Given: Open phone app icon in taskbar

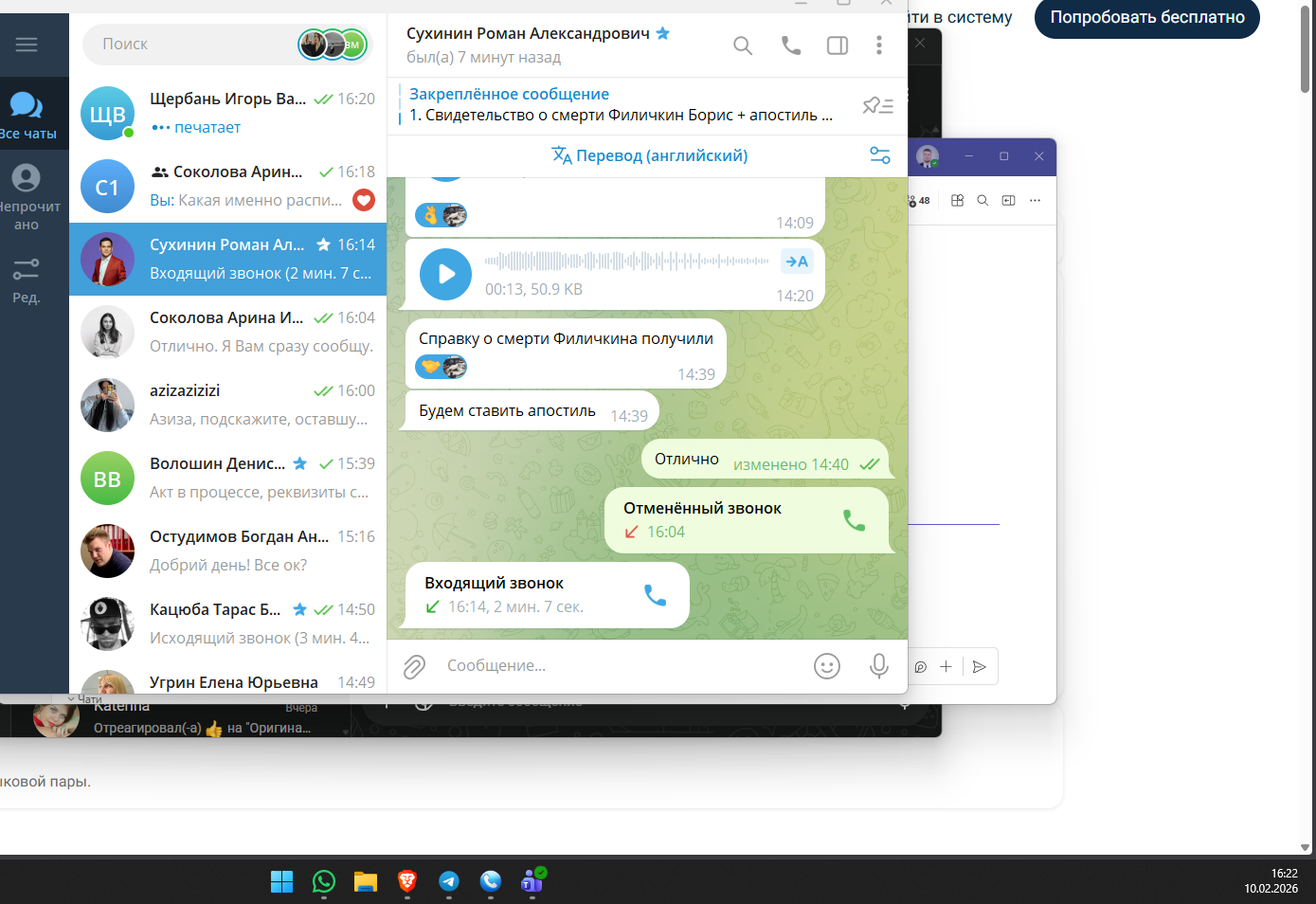Looking at the screenshot, I should [x=491, y=881].
